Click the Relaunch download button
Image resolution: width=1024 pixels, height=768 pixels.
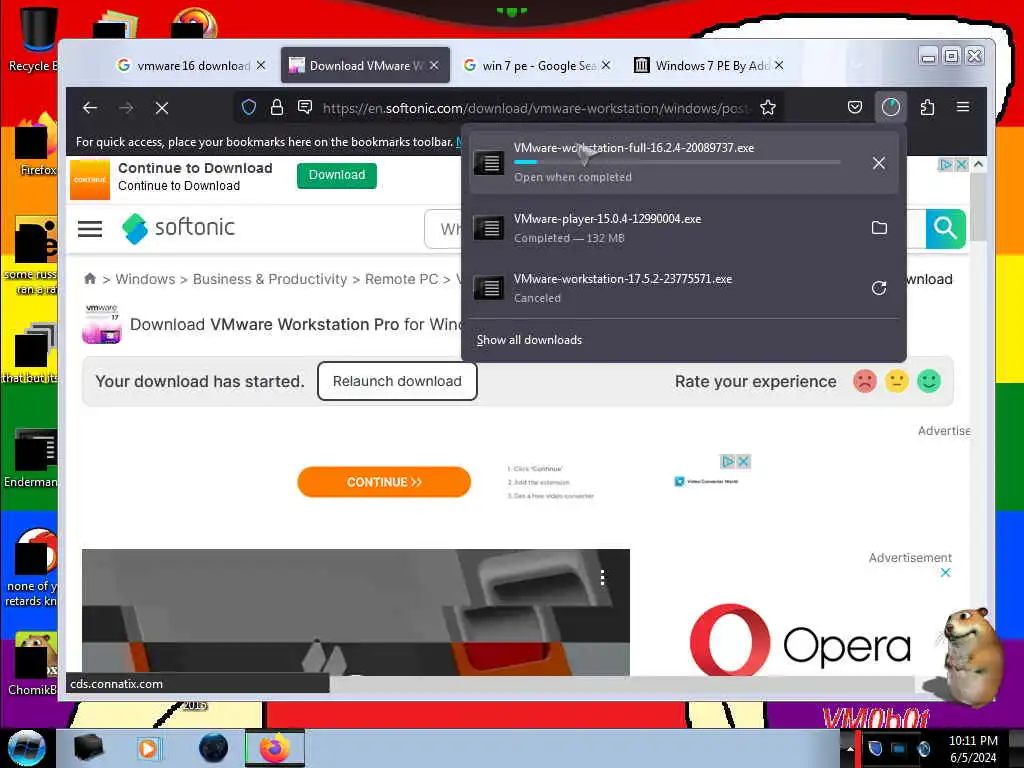(x=397, y=381)
